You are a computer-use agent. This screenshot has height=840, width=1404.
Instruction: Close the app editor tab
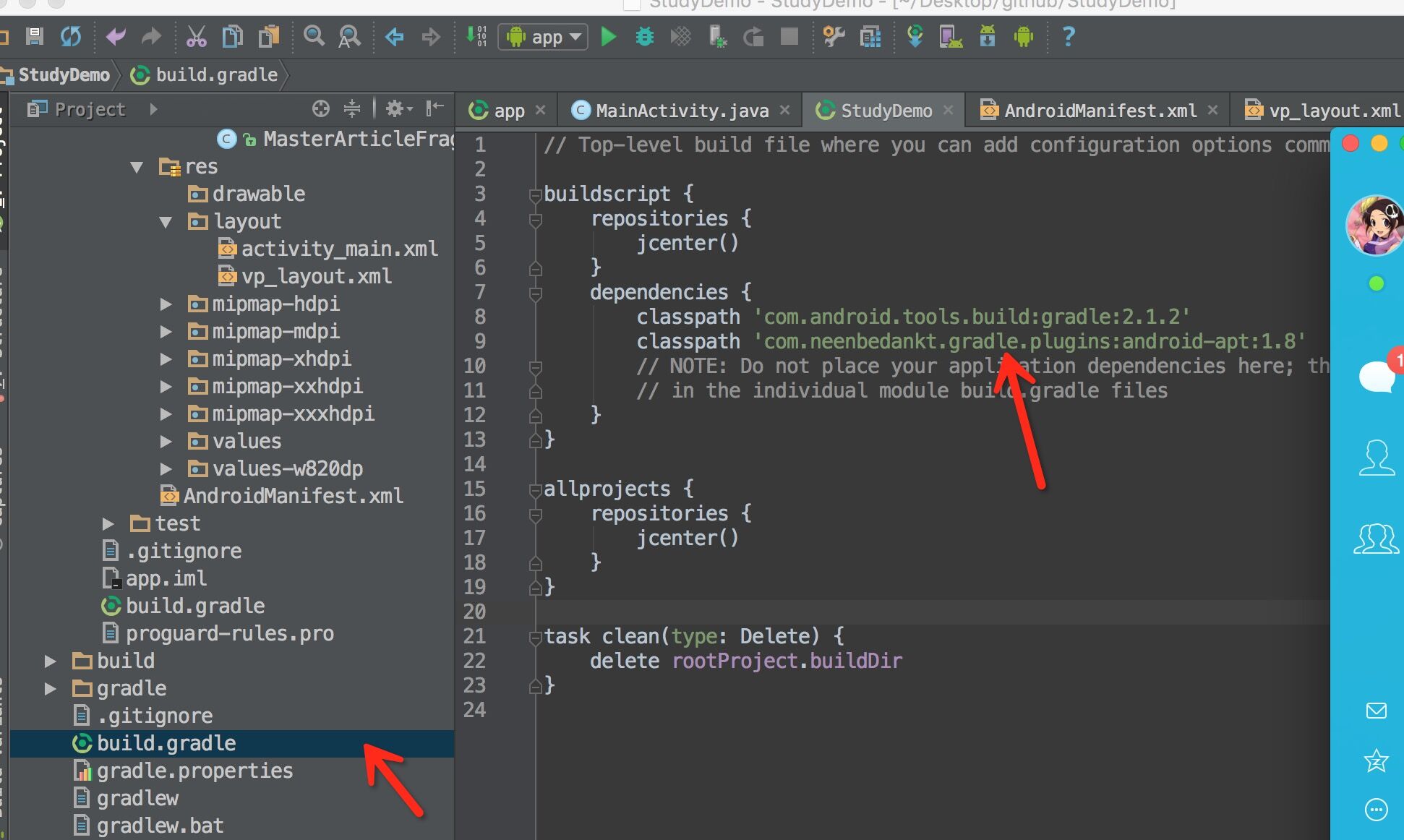pyautogui.click(x=540, y=110)
